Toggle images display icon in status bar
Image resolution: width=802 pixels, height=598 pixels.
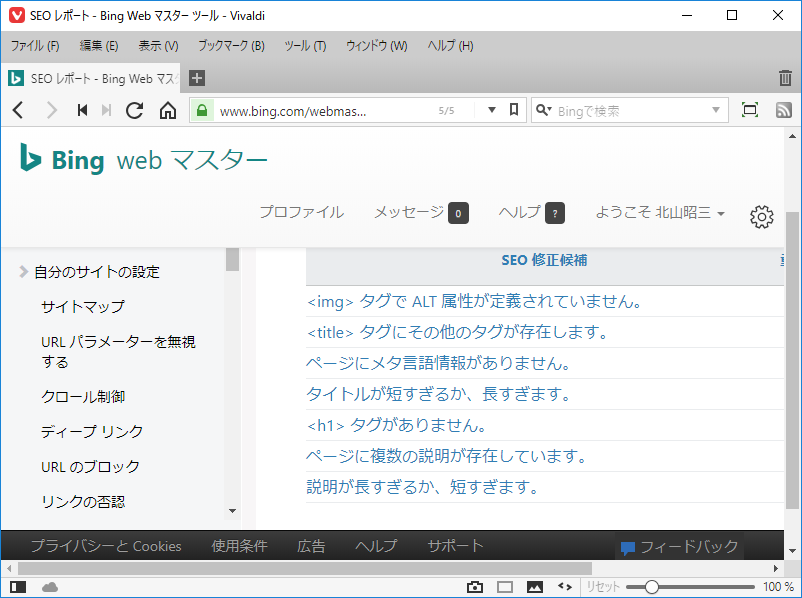534,587
